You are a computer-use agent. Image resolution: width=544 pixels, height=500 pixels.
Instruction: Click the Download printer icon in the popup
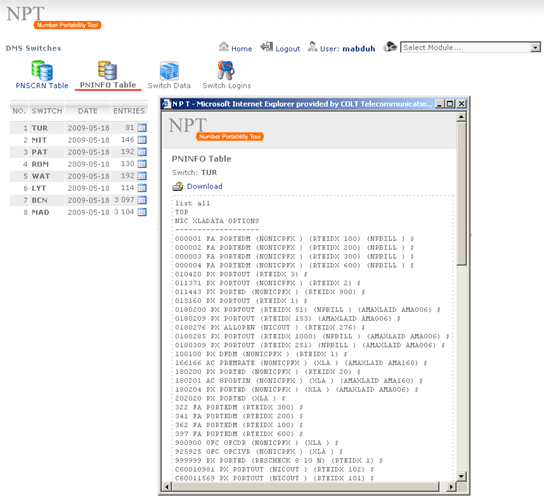click(178, 186)
